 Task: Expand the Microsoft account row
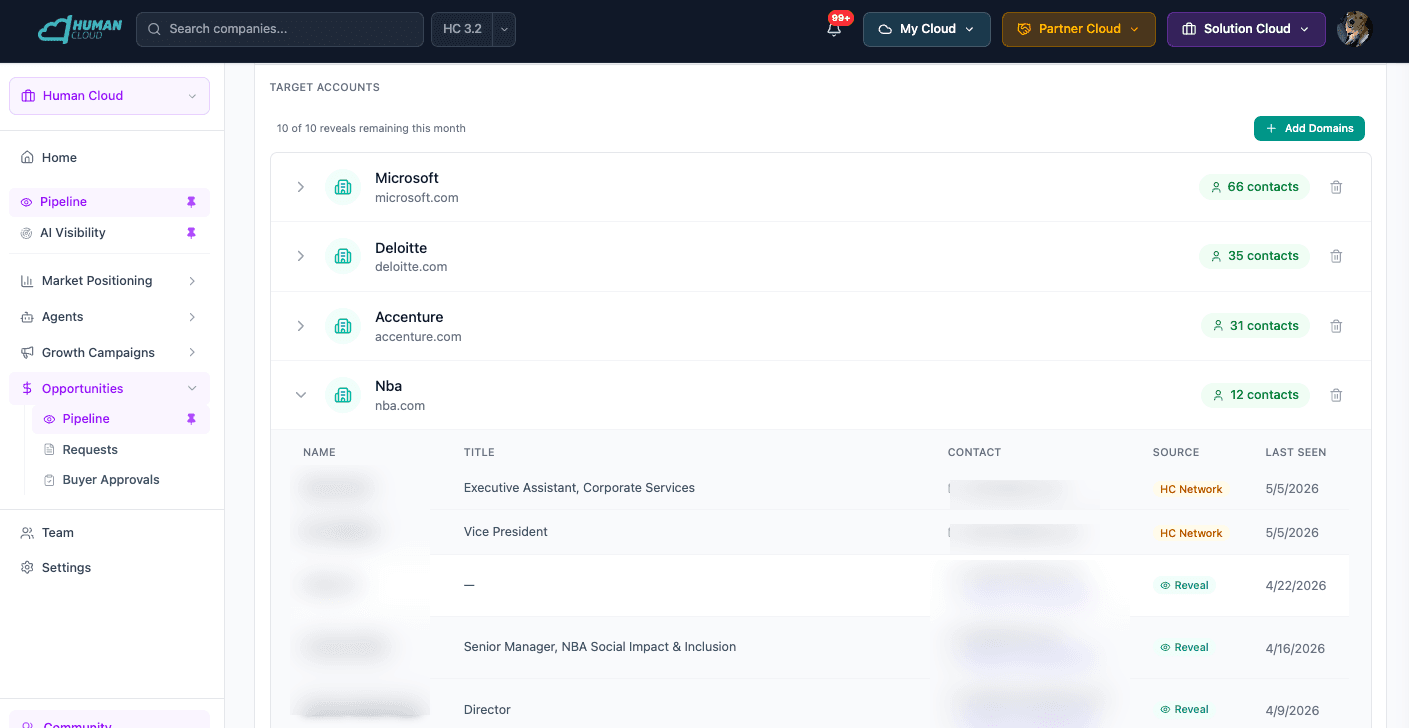point(300,187)
